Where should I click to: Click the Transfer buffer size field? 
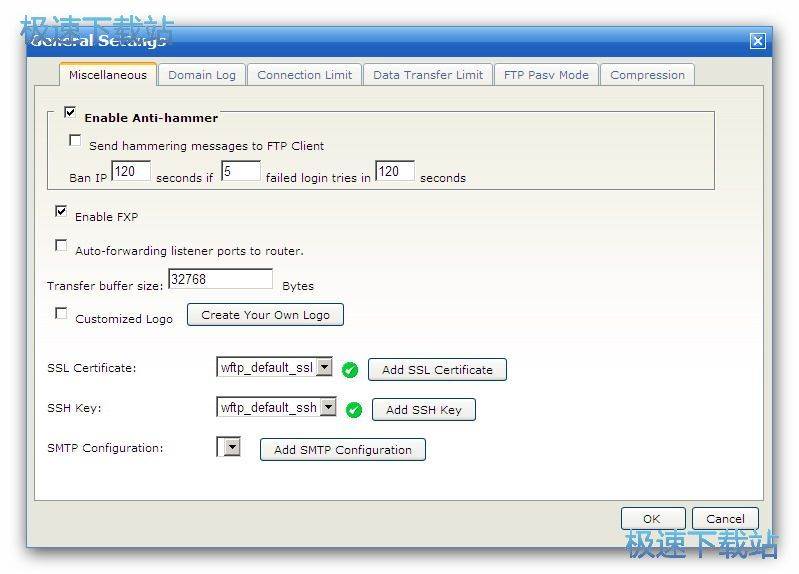tap(220, 280)
